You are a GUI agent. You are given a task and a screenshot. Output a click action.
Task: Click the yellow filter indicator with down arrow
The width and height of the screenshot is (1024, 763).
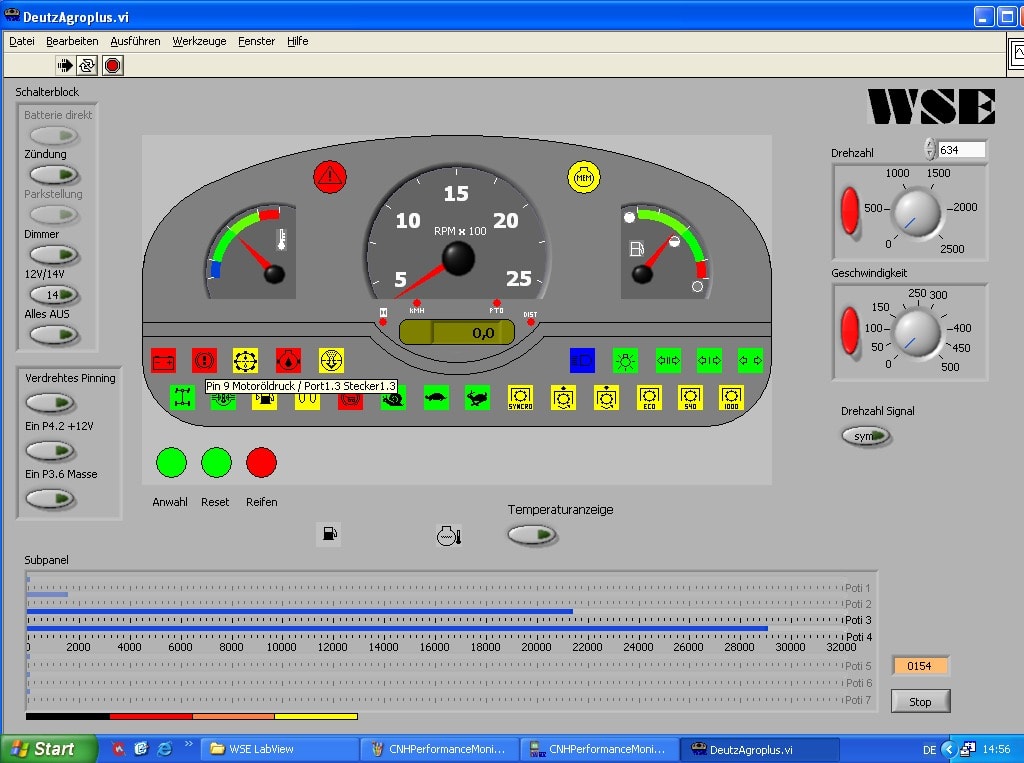tap(331, 361)
